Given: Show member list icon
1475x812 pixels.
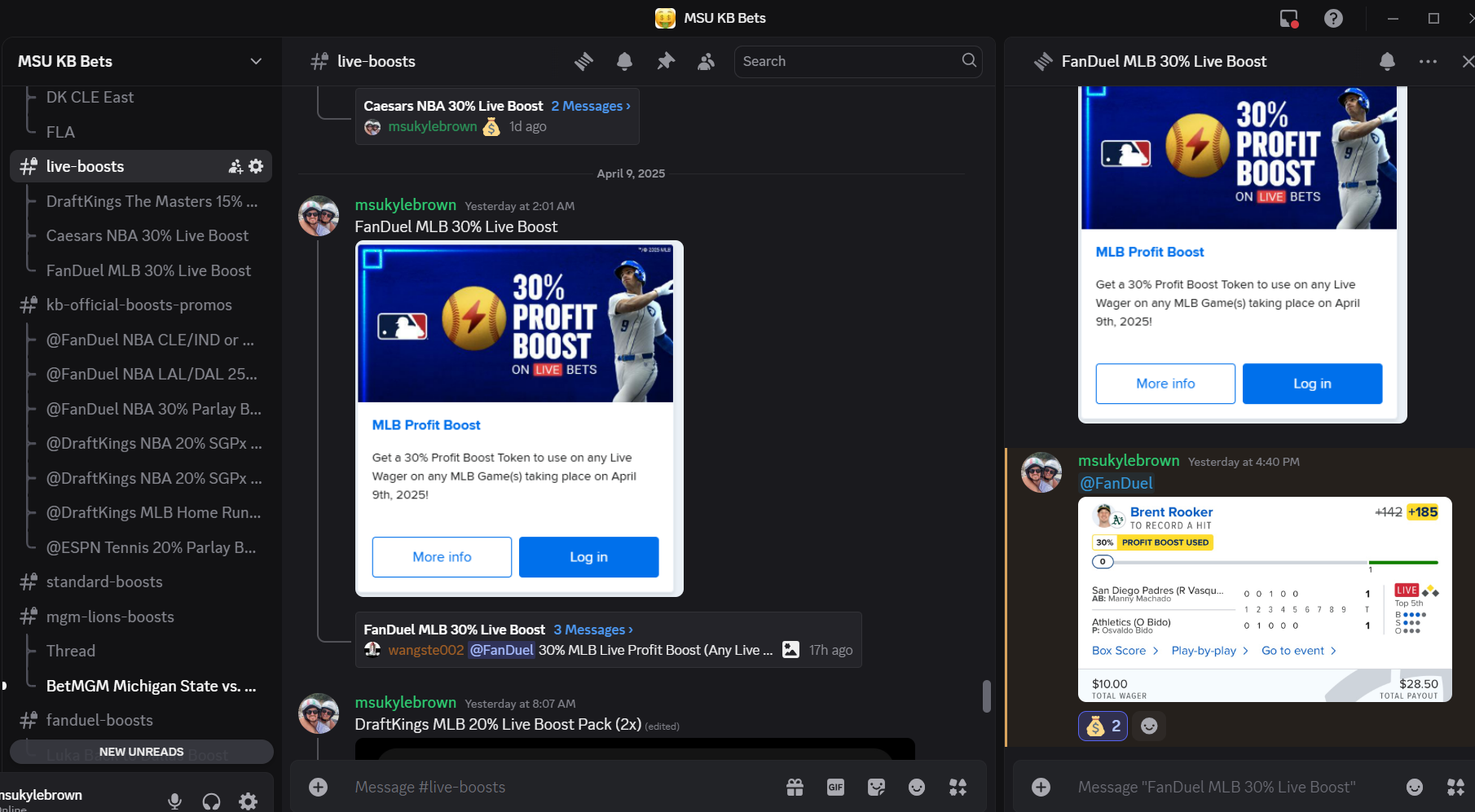Looking at the screenshot, I should (706, 61).
